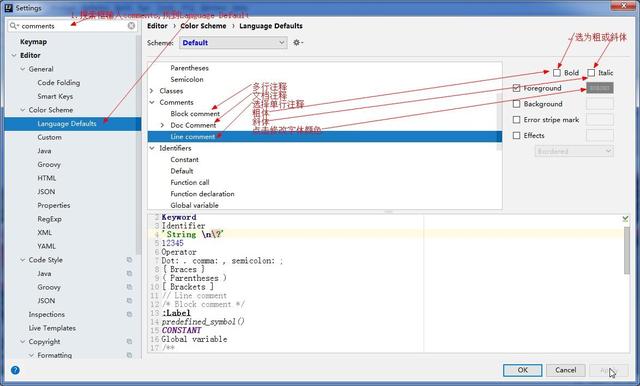Enable the Bold checkbox

557,73
